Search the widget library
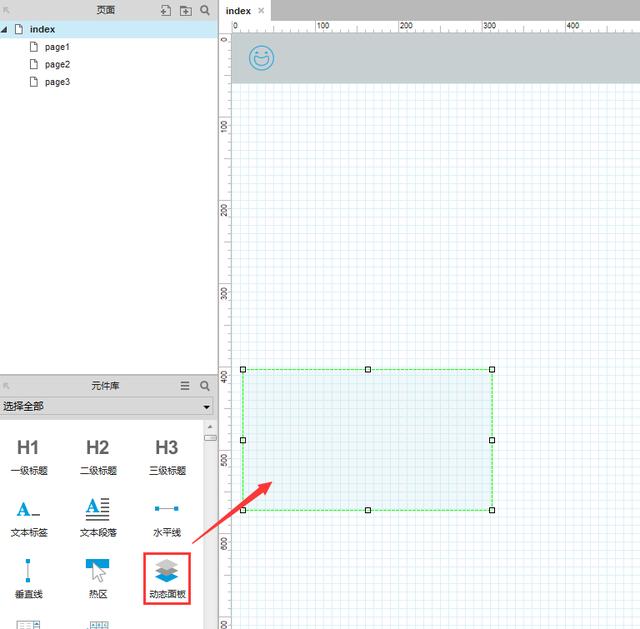 tap(205, 386)
